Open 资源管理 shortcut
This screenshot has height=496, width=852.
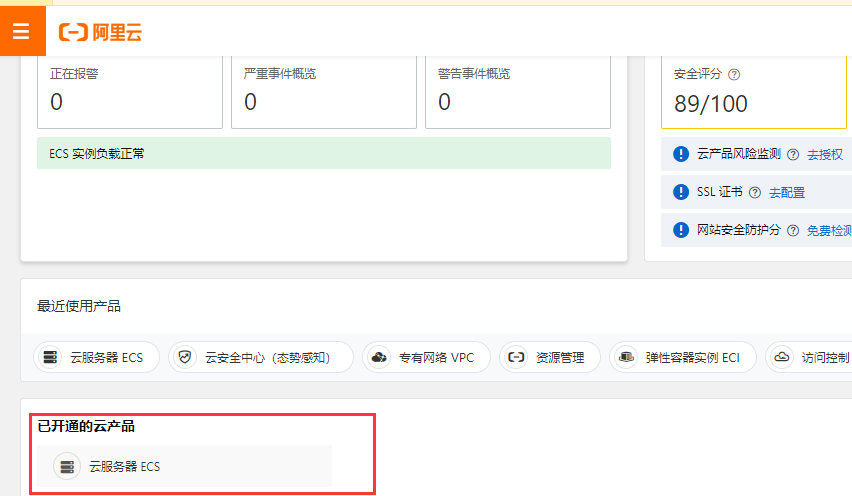[550, 357]
